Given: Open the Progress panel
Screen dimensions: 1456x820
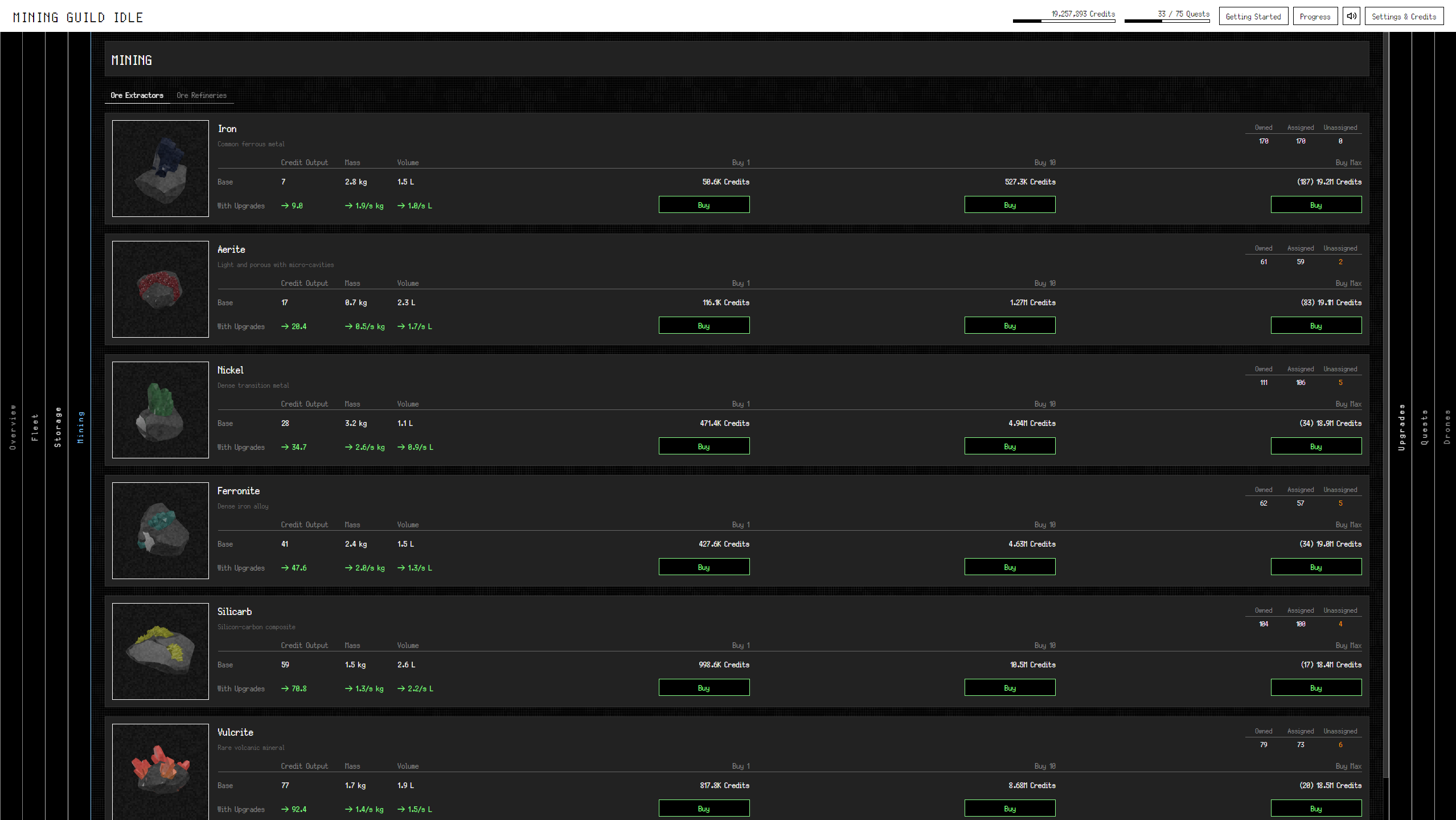Looking at the screenshot, I should [x=1315, y=16].
